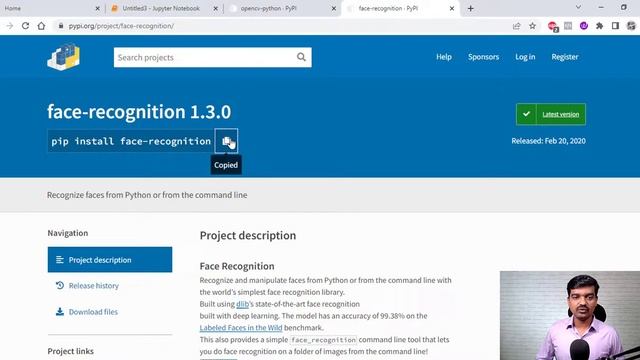Image resolution: width=640 pixels, height=360 pixels.
Task: Click the face_recognition inline code text
Action: tap(323, 340)
